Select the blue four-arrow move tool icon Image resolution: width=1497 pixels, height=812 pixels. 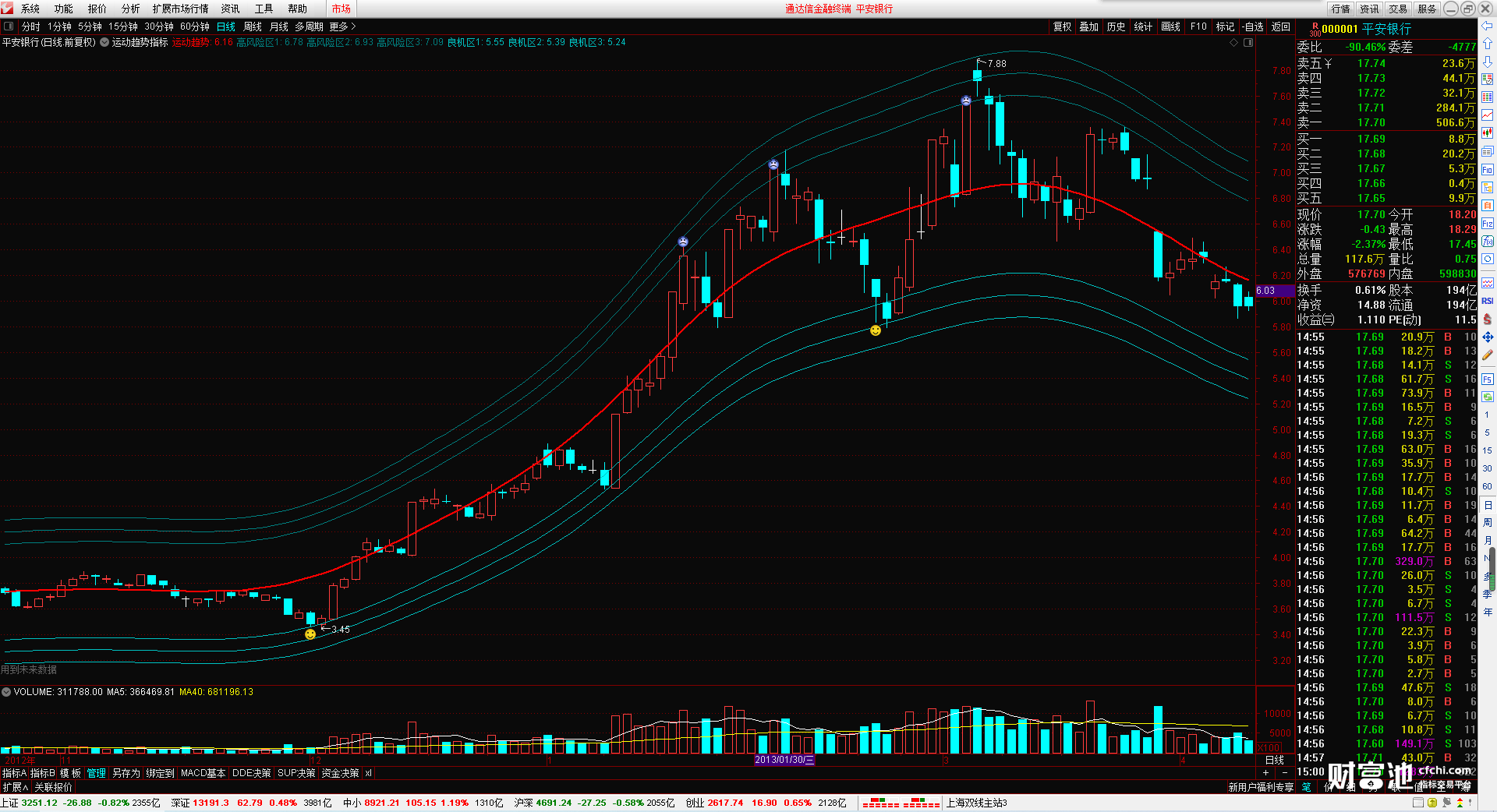(x=1488, y=337)
